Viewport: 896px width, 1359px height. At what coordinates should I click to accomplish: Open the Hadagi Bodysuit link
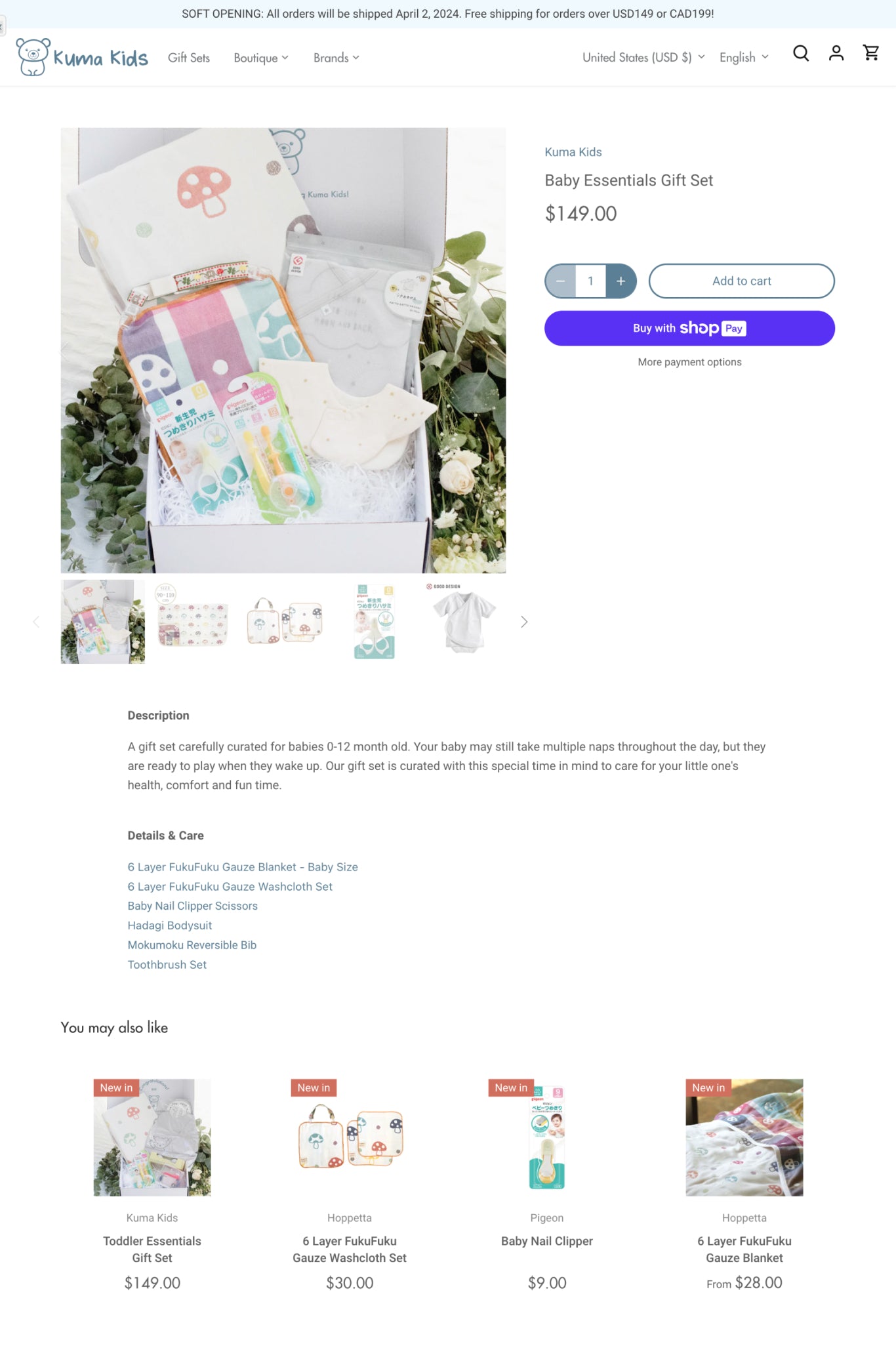click(x=170, y=925)
